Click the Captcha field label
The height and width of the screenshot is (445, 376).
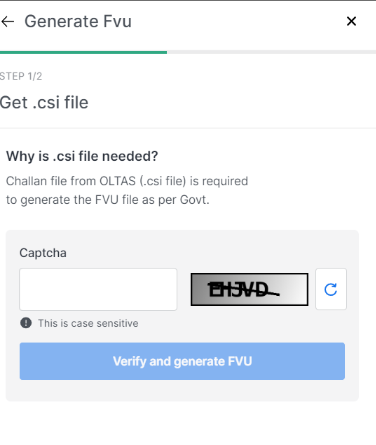click(x=43, y=253)
